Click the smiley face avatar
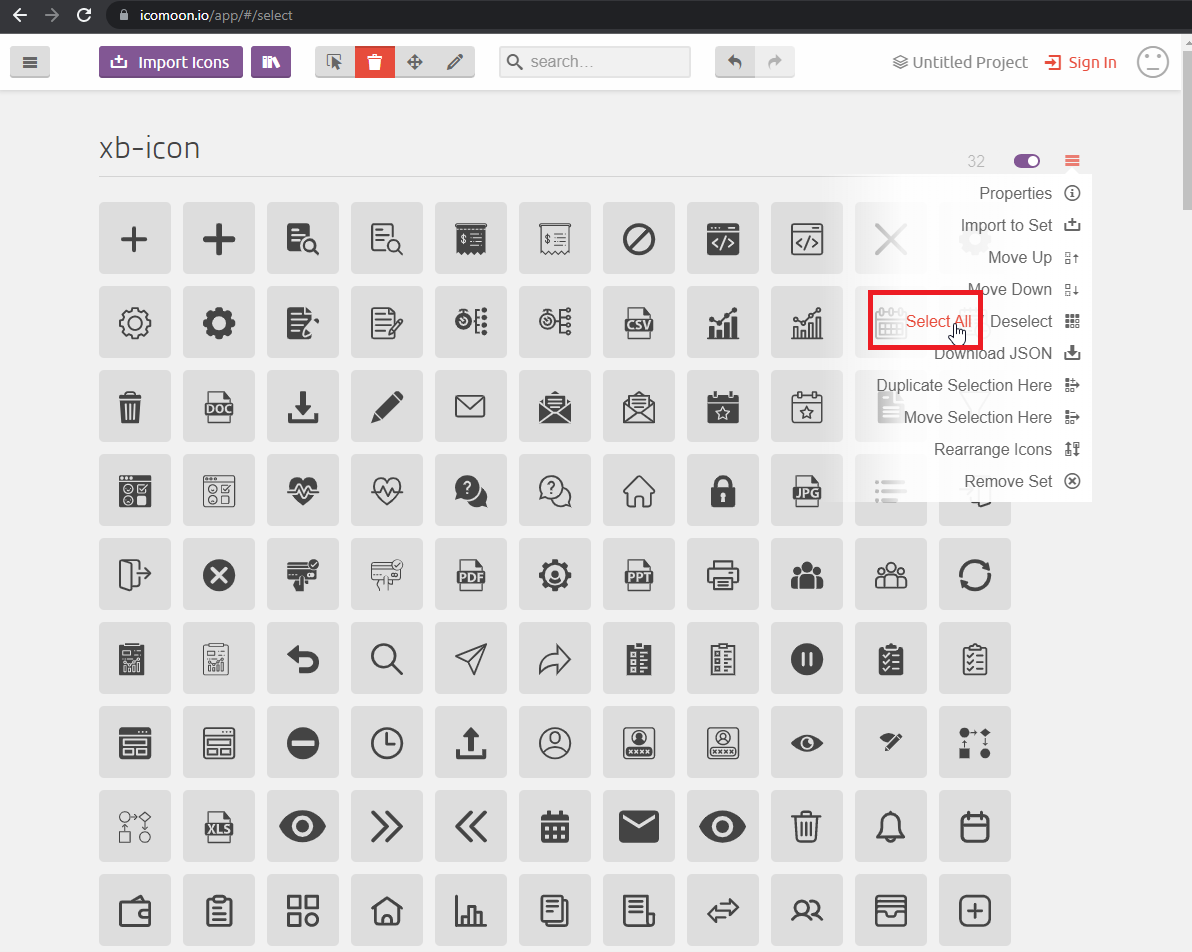The image size is (1192, 952). pos(1152,62)
